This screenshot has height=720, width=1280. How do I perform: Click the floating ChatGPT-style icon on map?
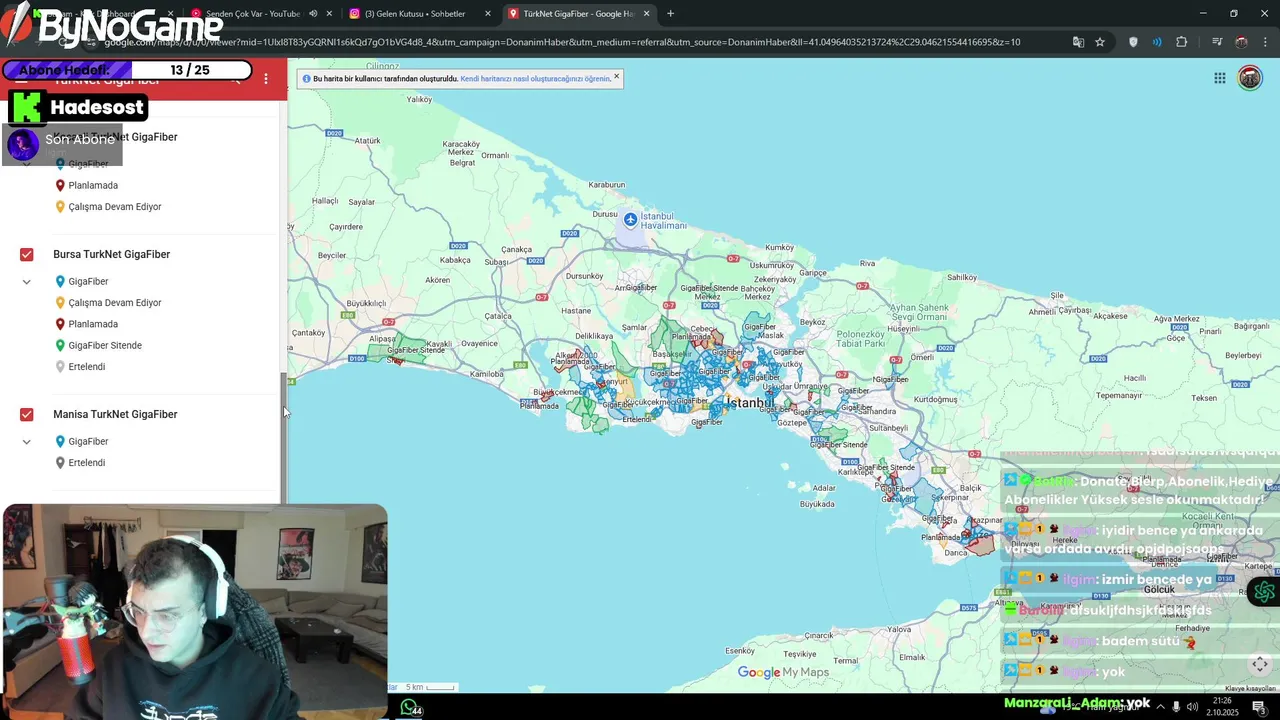click(1264, 592)
